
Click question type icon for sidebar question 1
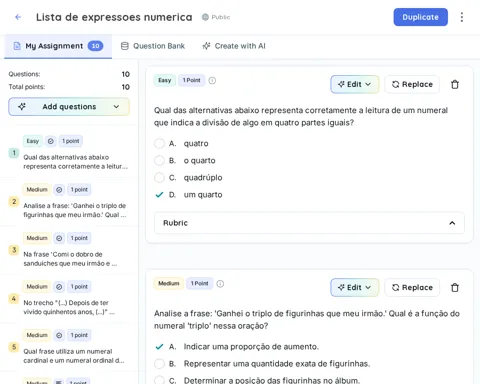click(x=51, y=141)
